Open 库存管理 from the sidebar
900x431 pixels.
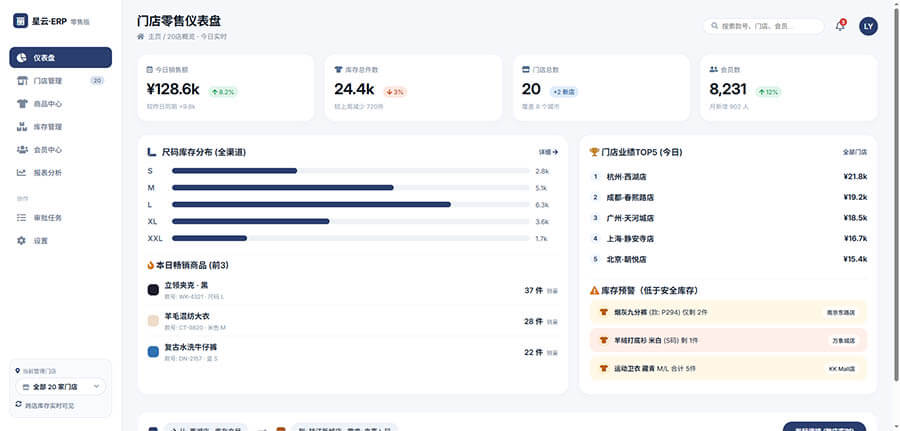[x=48, y=127]
